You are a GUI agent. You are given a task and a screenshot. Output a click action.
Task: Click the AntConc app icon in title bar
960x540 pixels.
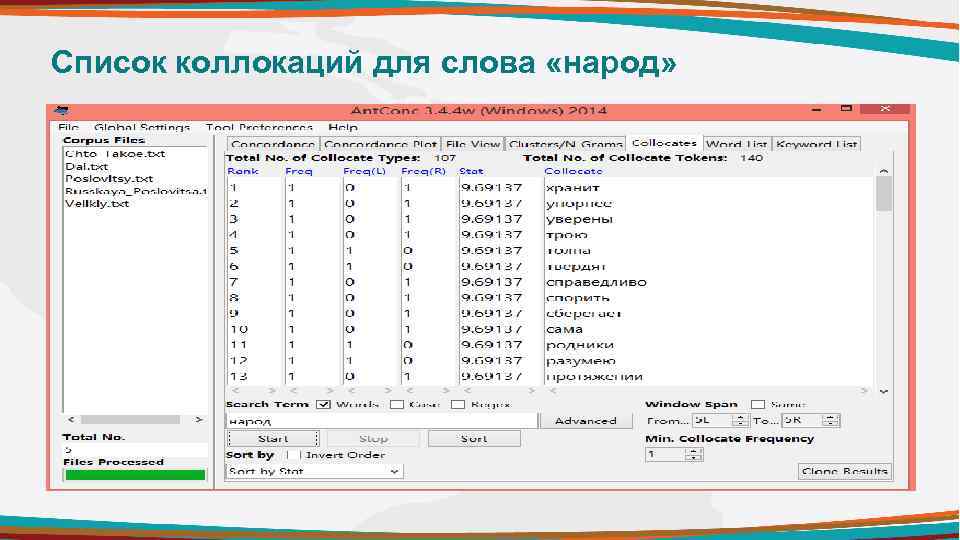tap(61, 110)
